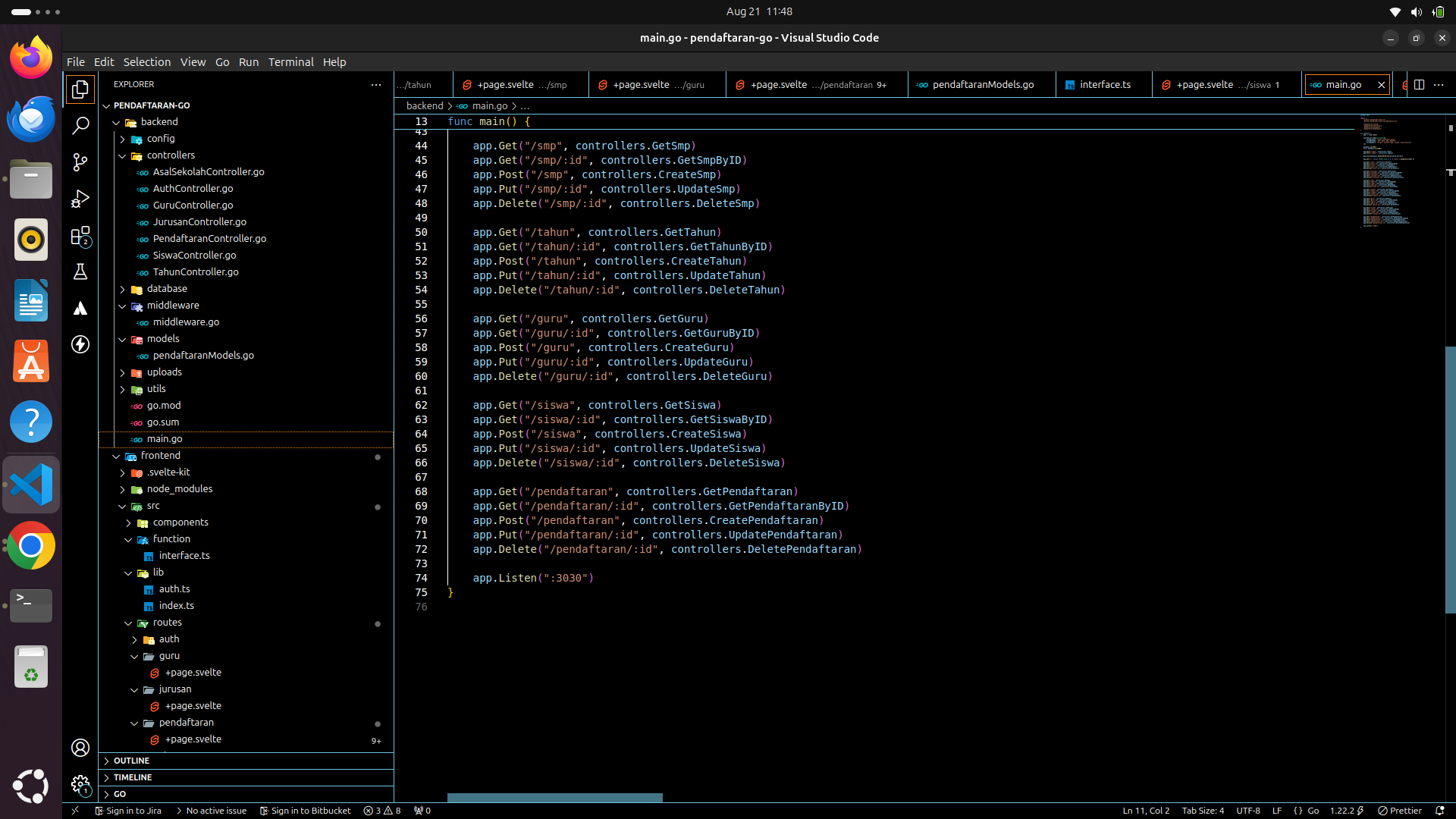Open the notifications bell in status bar
Image resolution: width=1456 pixels, height=819 pixels.
[1439, 811]
